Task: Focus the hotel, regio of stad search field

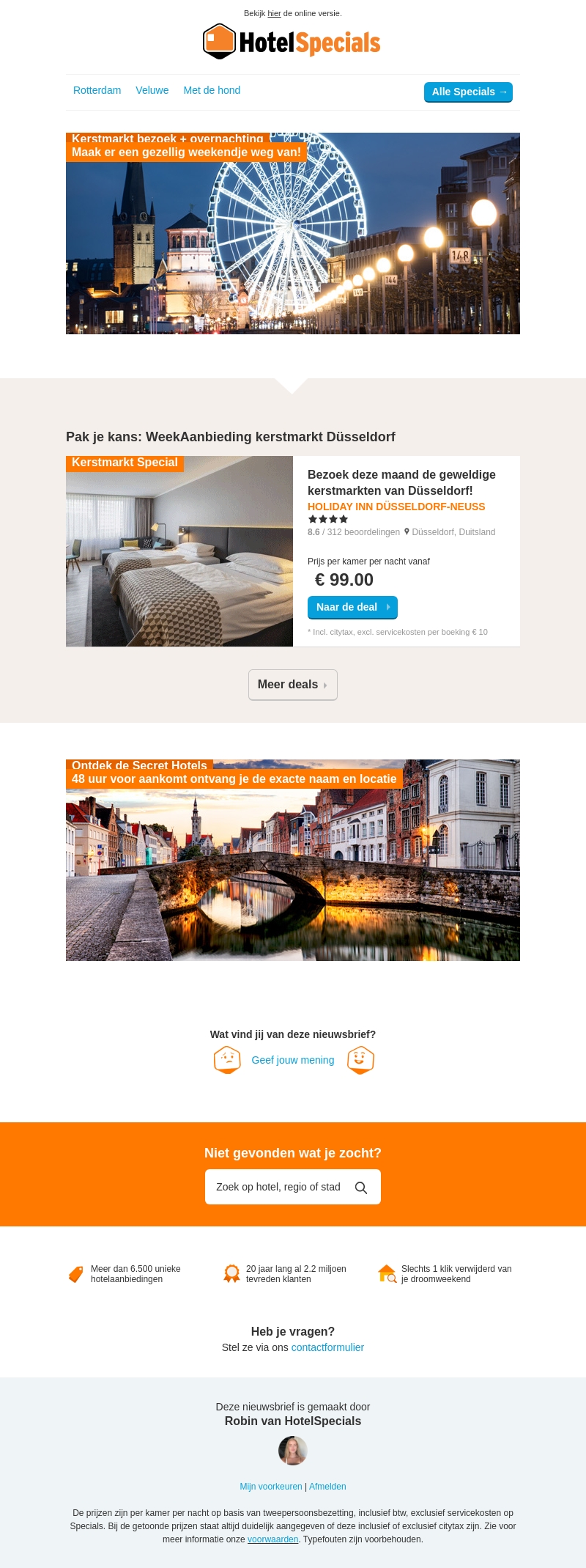Action: 293,1187
